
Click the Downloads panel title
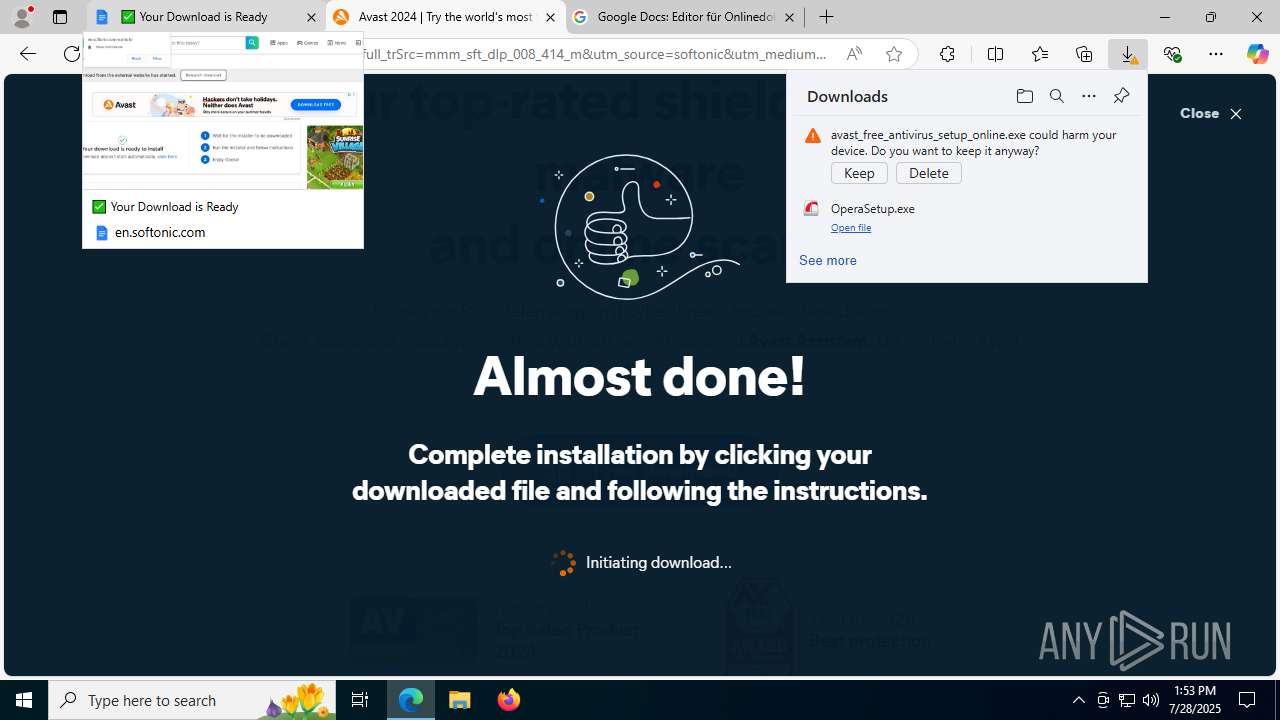(x=847, y=96)
